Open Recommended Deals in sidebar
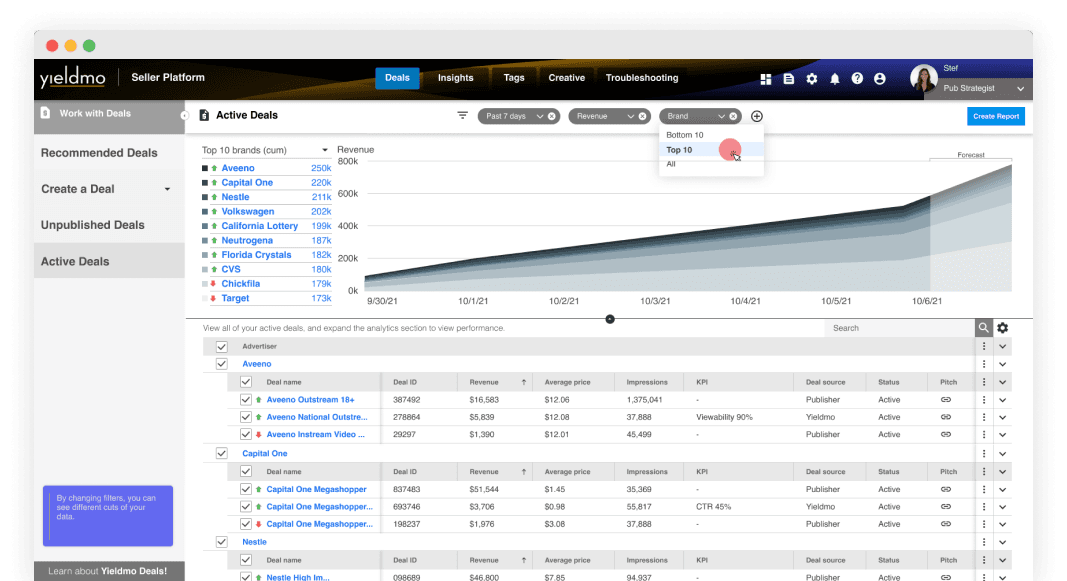 pyautogui.click(x=99, y=153)
